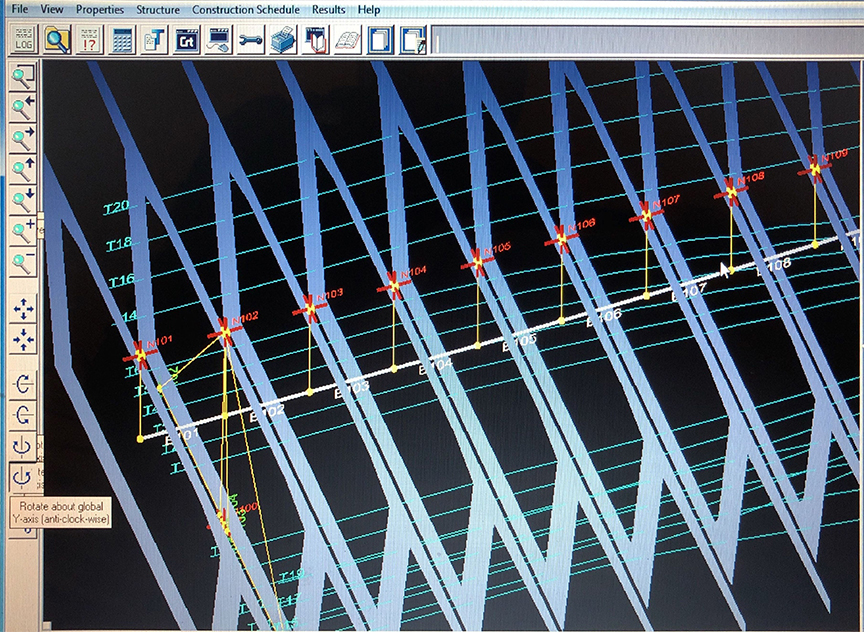This screenshot has width=864, height=632.
Task: Open the File menu
Action: [20, 9]
